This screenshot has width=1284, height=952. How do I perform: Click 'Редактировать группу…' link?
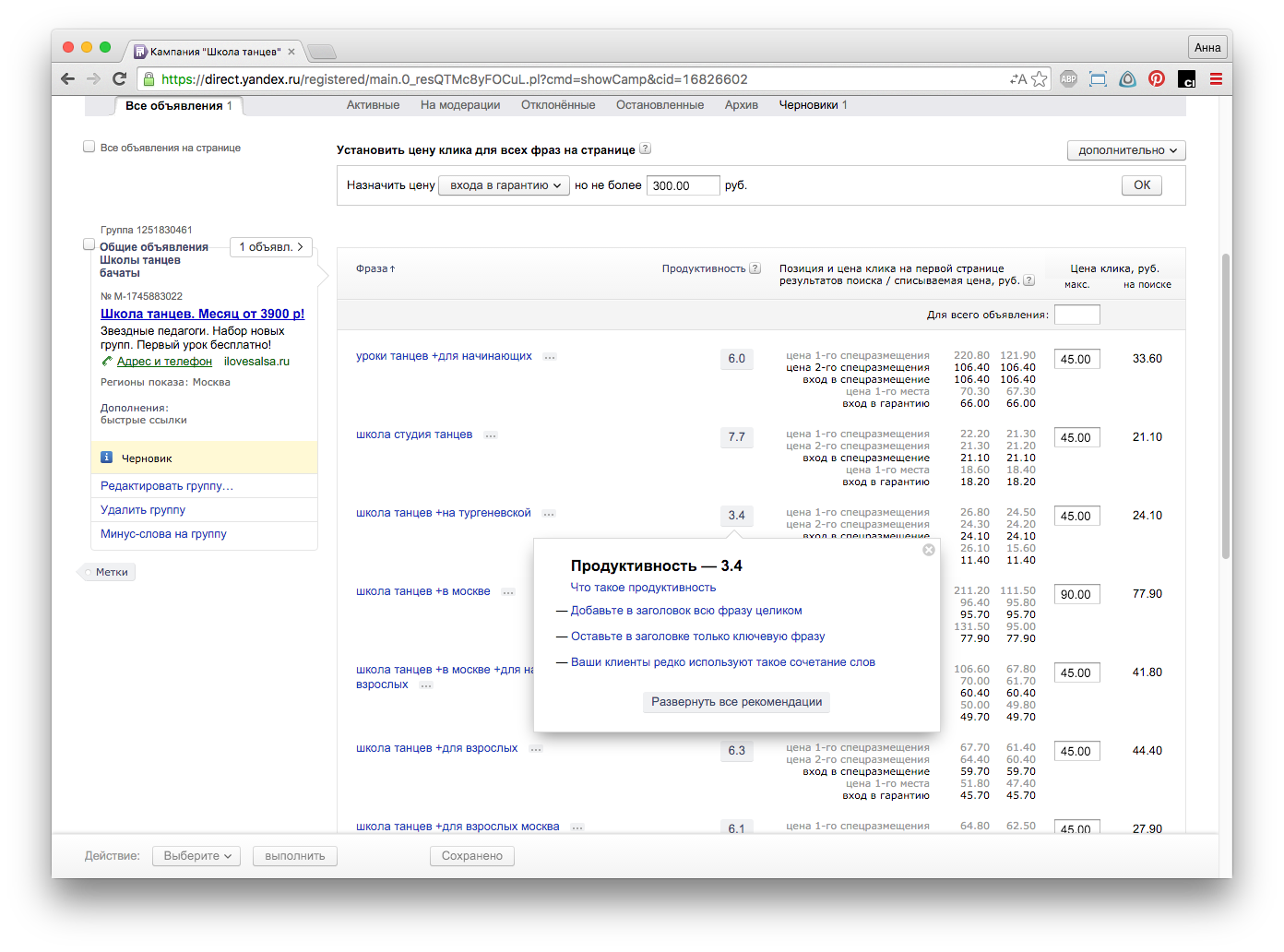click(167, 486)
